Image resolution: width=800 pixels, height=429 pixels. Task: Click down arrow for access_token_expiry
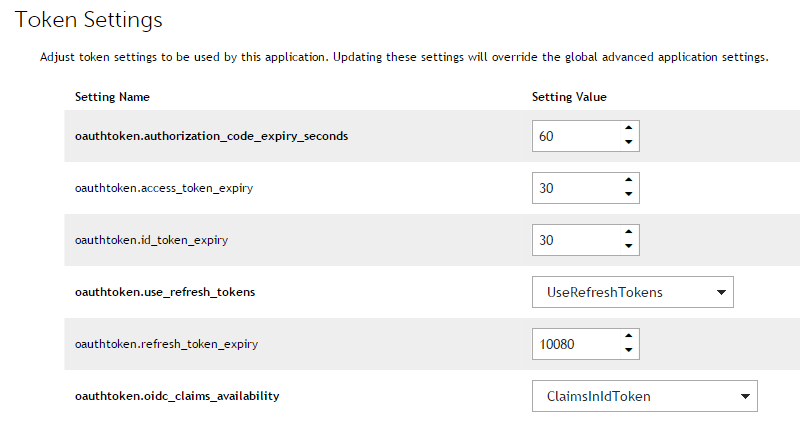(628, 195)
